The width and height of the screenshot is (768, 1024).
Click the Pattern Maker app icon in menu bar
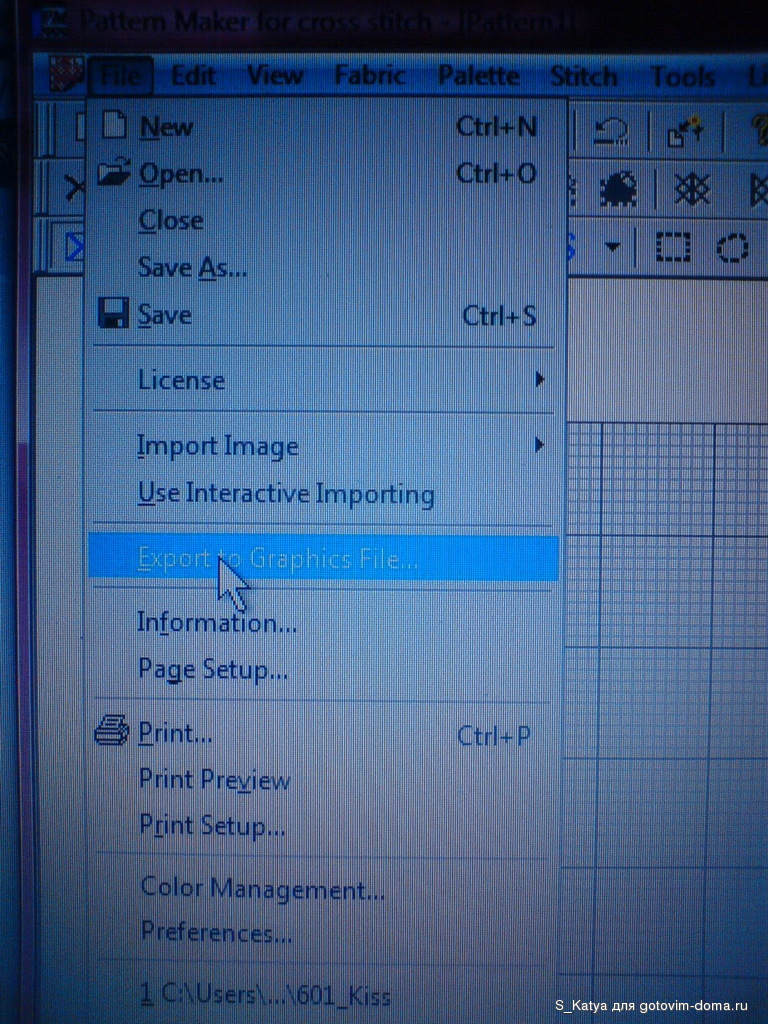tap(68, 76)
